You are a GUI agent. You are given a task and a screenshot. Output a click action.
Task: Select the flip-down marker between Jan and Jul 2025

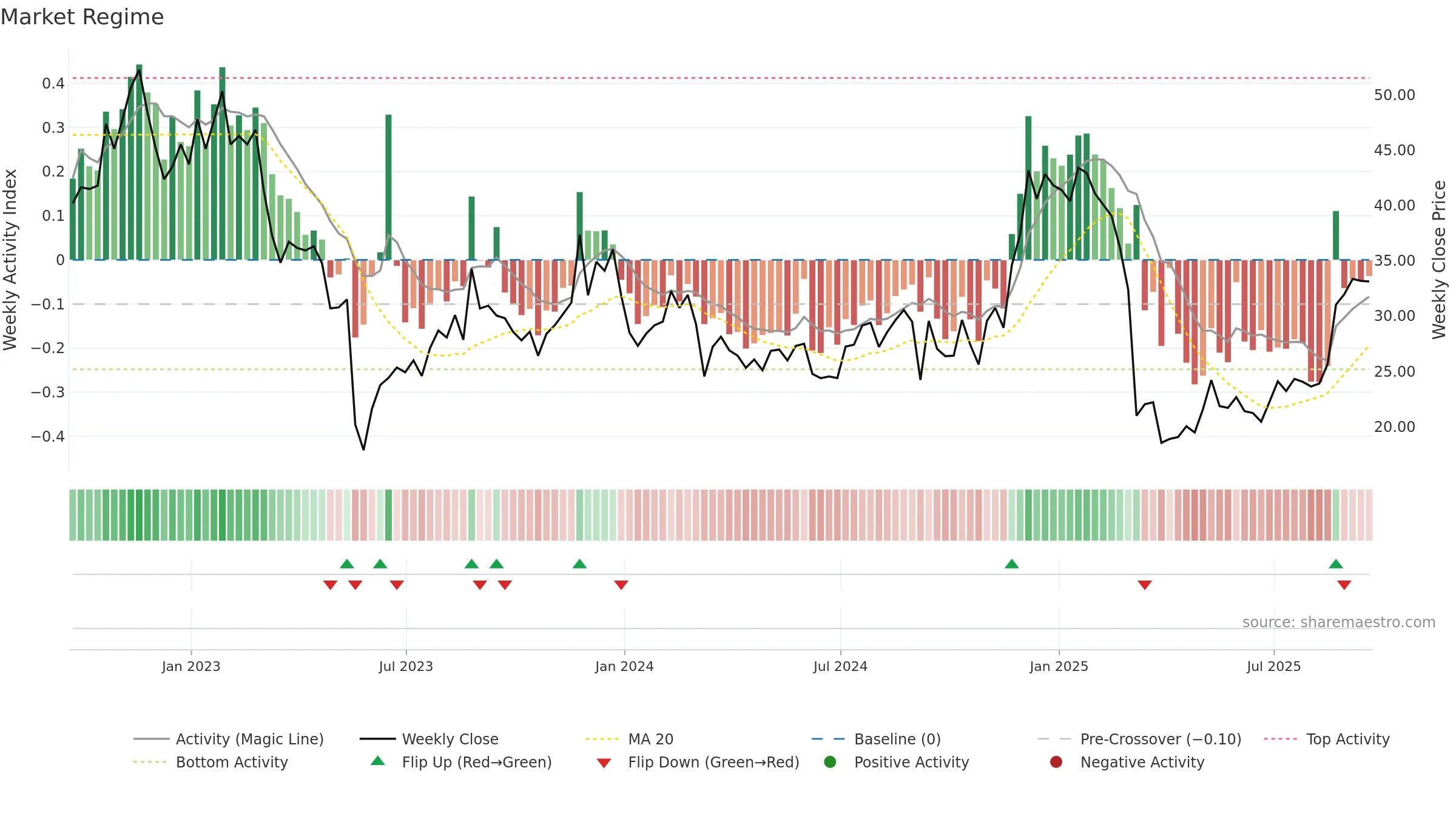pyautogui.click(x=1145, y=585)
